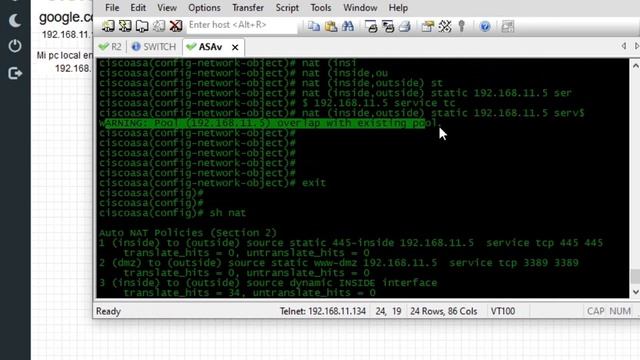Image resolution: width=640 pixels, height=360 pixels.
Task: Click the www-dmz NAT policy line
Action: point(339,263)
